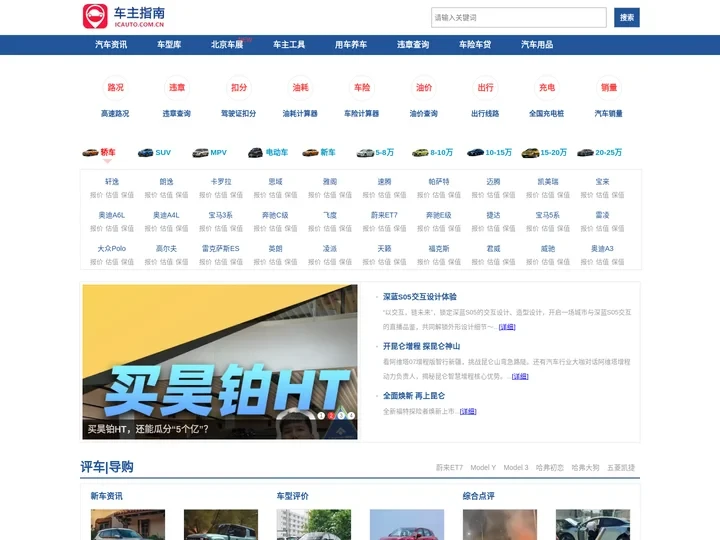Viewport: 720px width, 540px height.
Task: Click the Model Y tag link
Action: (x=483, y=467)
